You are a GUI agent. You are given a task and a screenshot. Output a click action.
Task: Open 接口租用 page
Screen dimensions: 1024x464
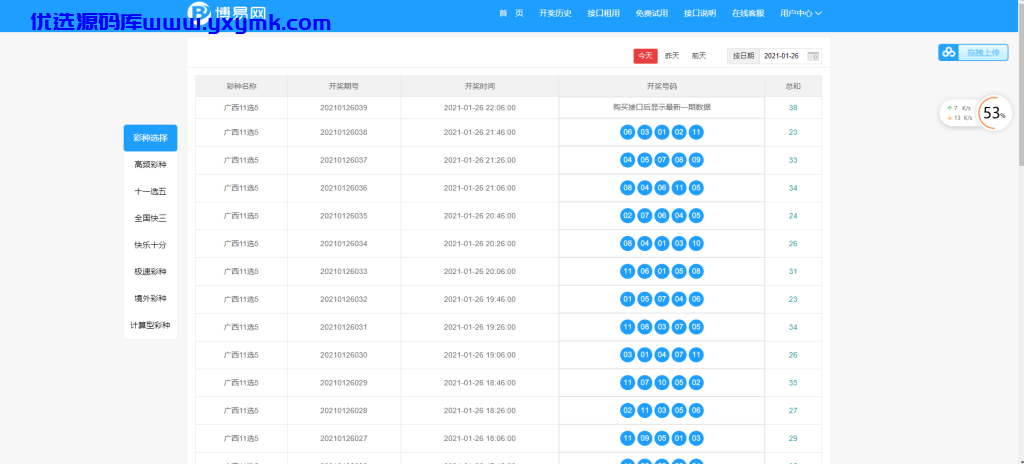[603, 13]
